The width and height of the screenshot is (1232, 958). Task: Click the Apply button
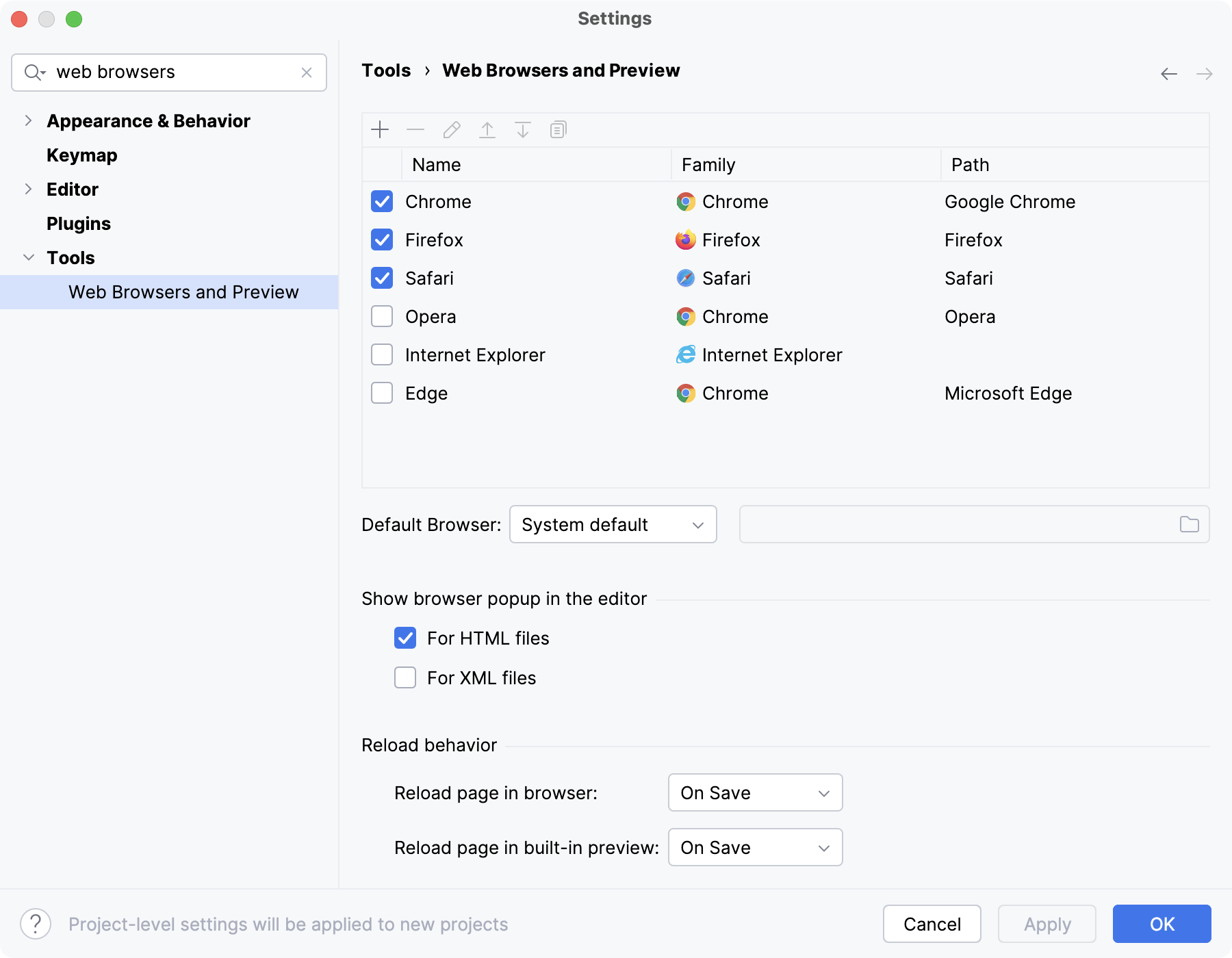(1047, 924)
